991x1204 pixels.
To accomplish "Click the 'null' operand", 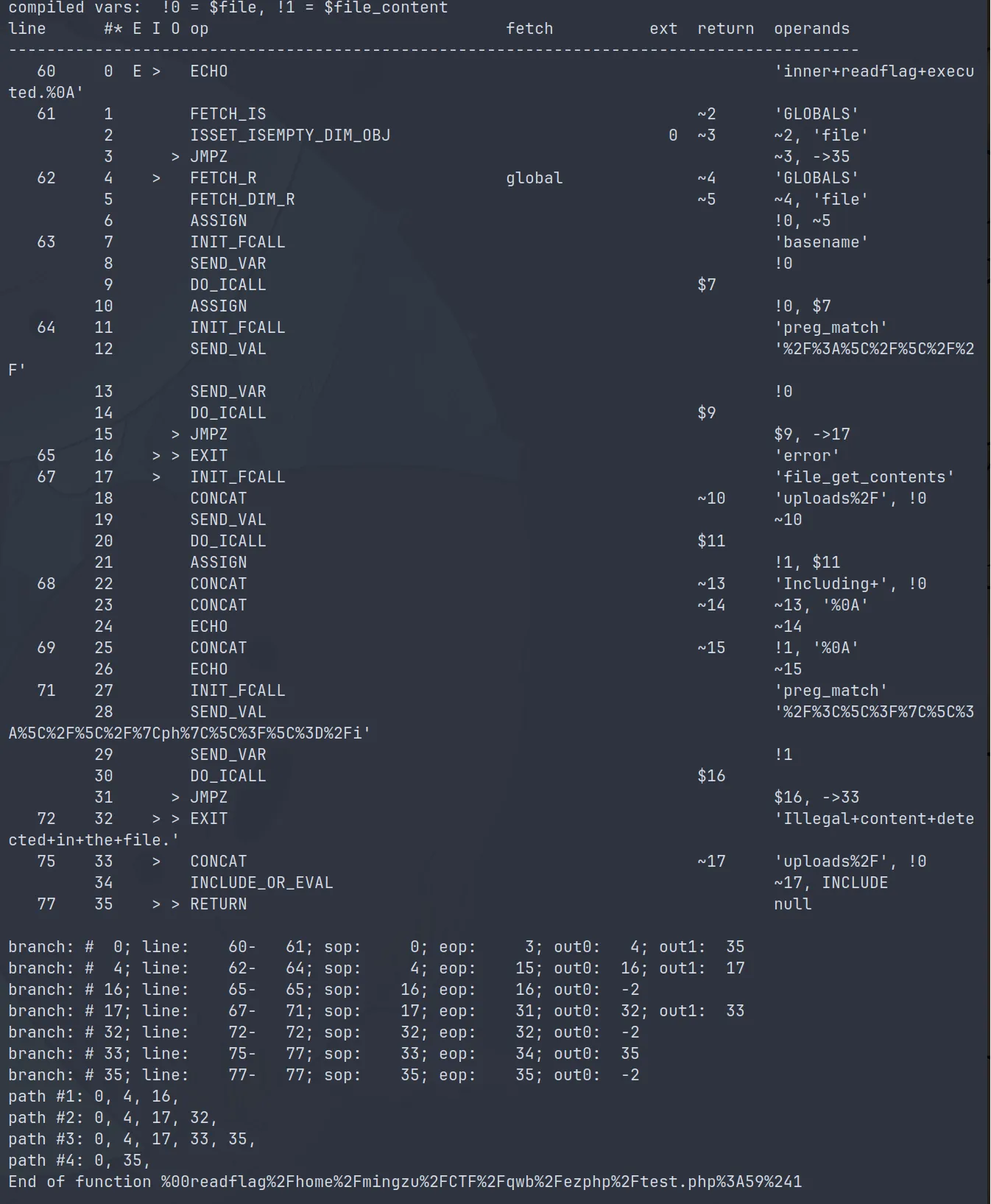I will click(x=792, y=904).
